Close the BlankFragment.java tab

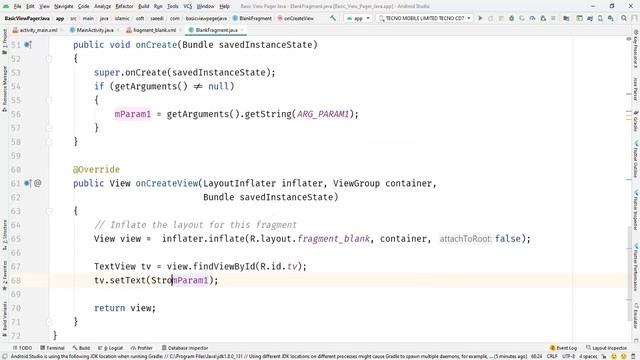click(242, 30)
